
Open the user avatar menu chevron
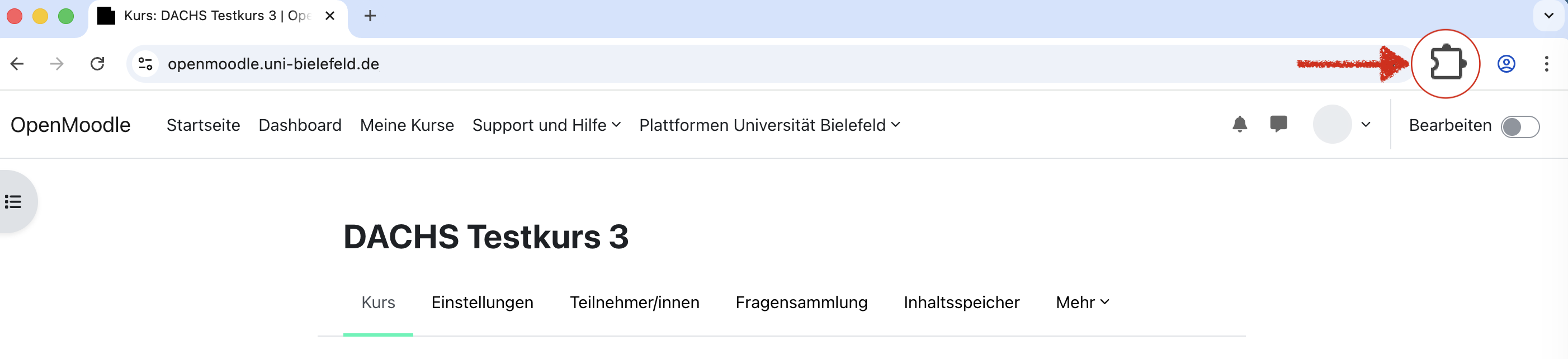(x=1366, y=125)
